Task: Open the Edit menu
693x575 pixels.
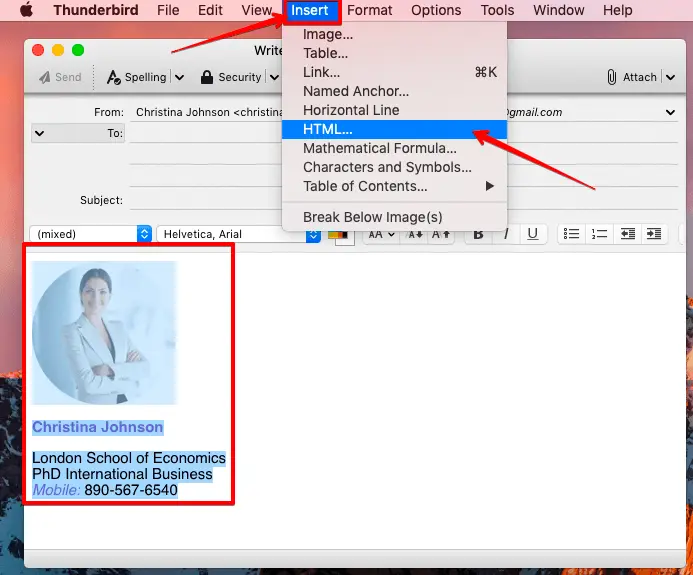Action: coord(210,10)
